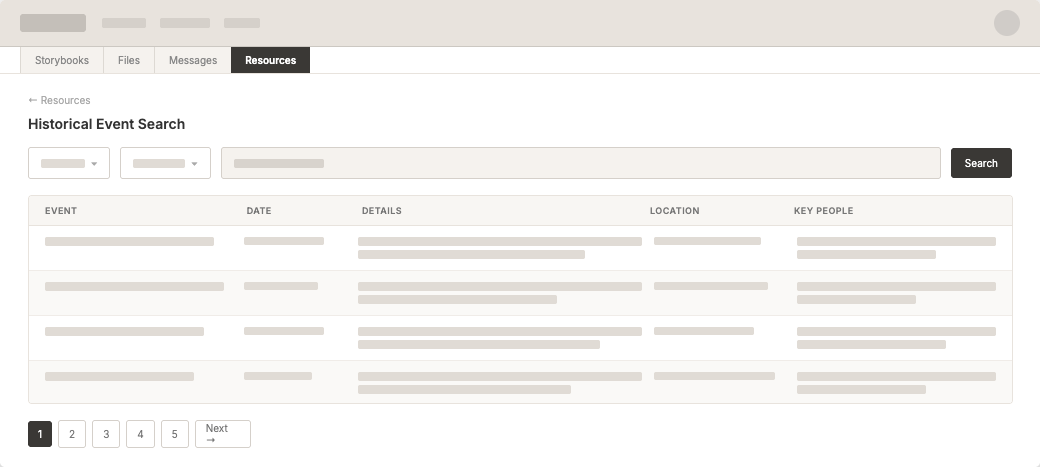Go back via the ← Resources link
This screenshot has width=1040, height=467.
pos(59,100)
